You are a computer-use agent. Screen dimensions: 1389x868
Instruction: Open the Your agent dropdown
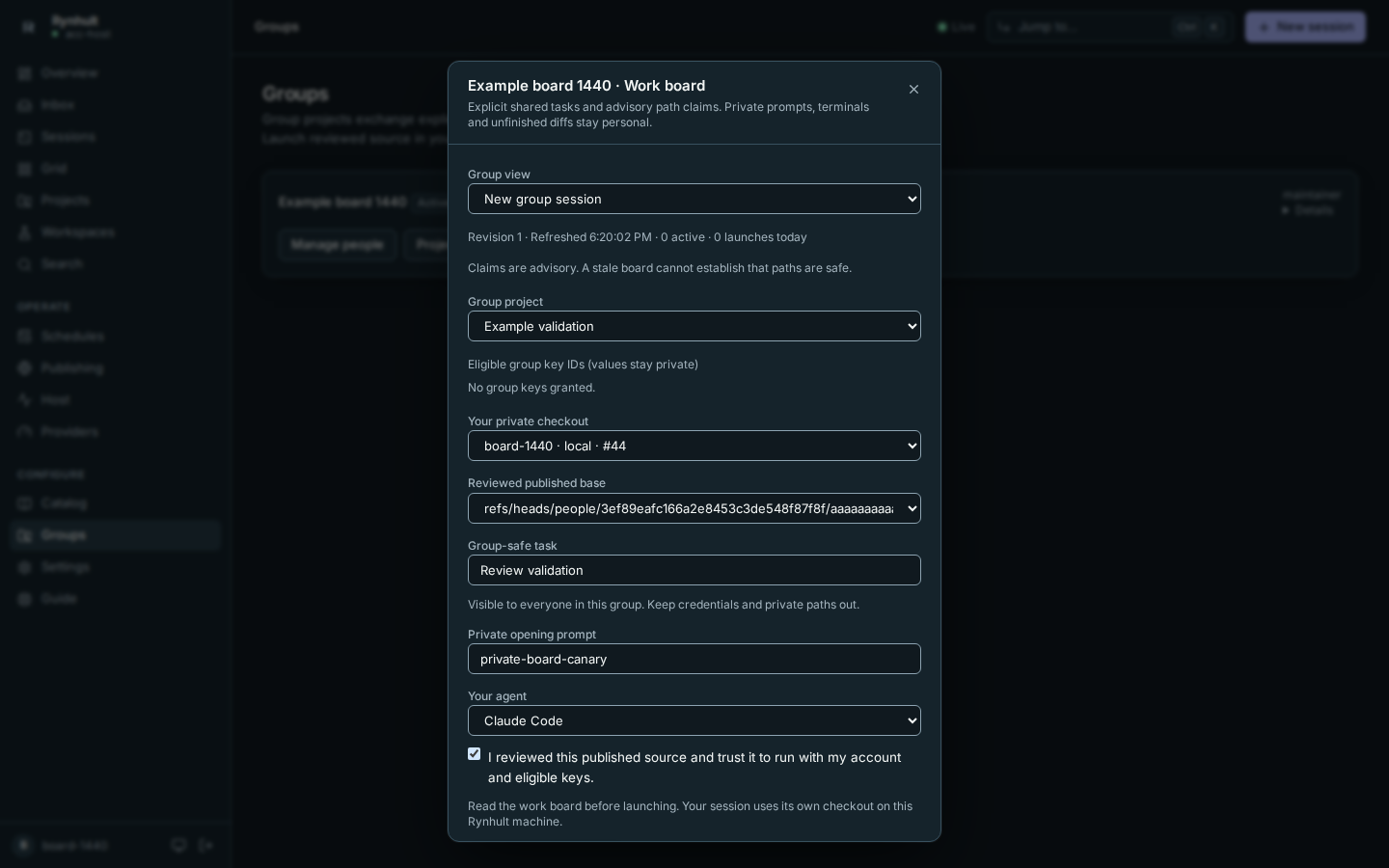694,720
